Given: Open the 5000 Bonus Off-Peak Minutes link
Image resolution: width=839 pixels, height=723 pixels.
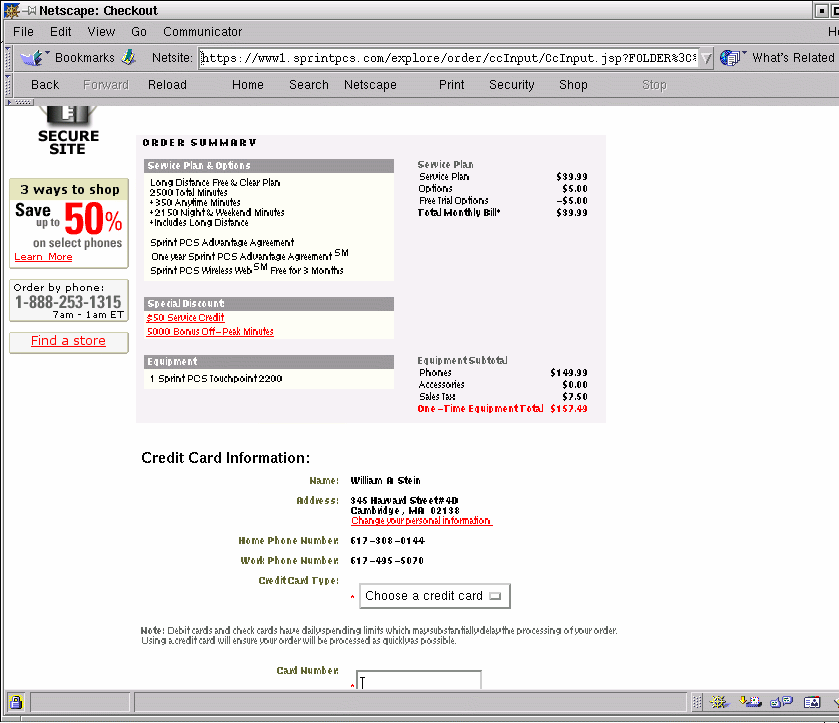Looking at the screenshot, I should pyautogui.click(x=210, y=332).
